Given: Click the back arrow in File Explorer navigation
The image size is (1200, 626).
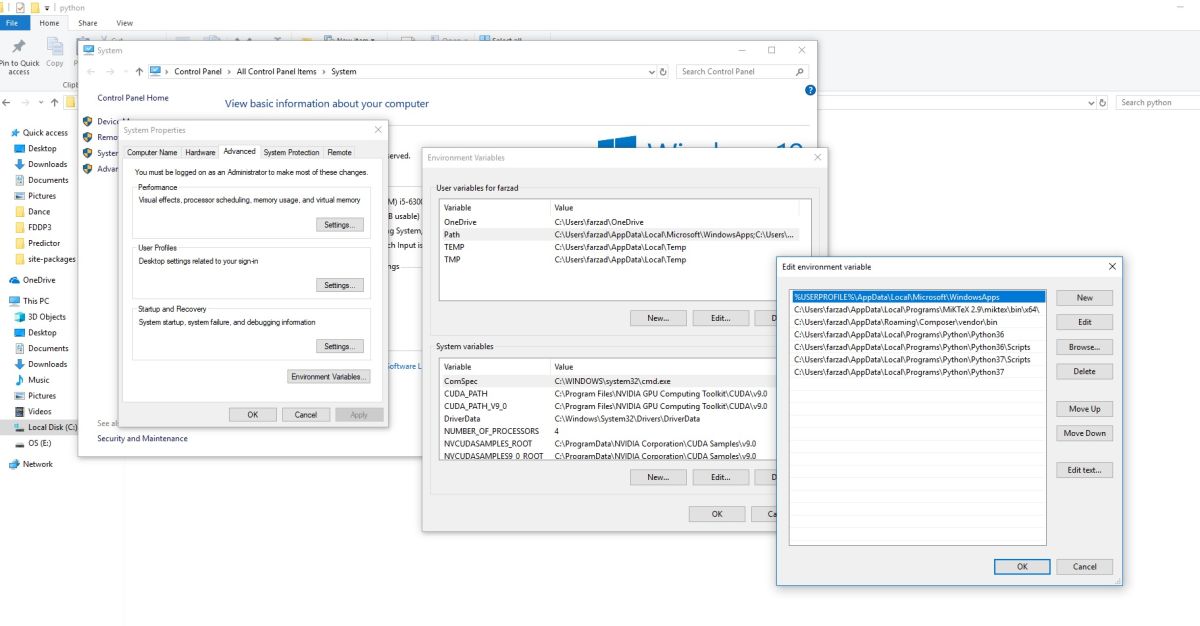Looking at the screenshot, I should tap(8, 102).
